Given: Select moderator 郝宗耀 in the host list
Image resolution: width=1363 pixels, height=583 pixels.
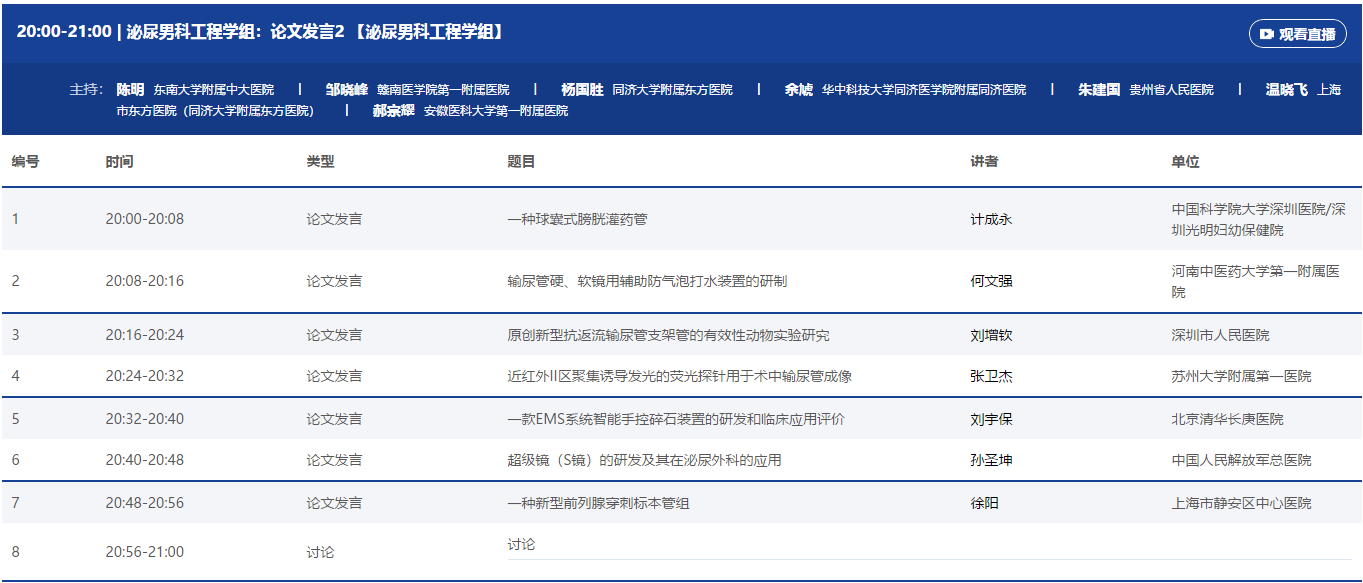Looking at the screenshot, I should 393,111.
